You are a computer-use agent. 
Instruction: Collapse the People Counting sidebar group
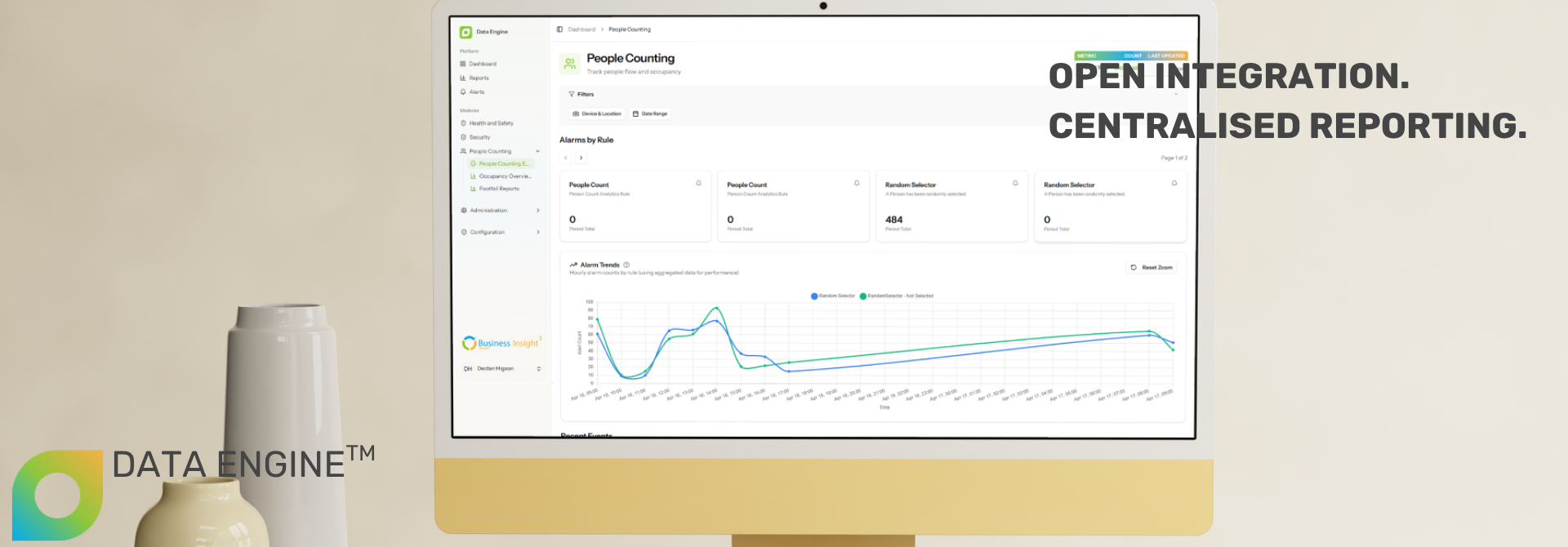tap(537, 151)
